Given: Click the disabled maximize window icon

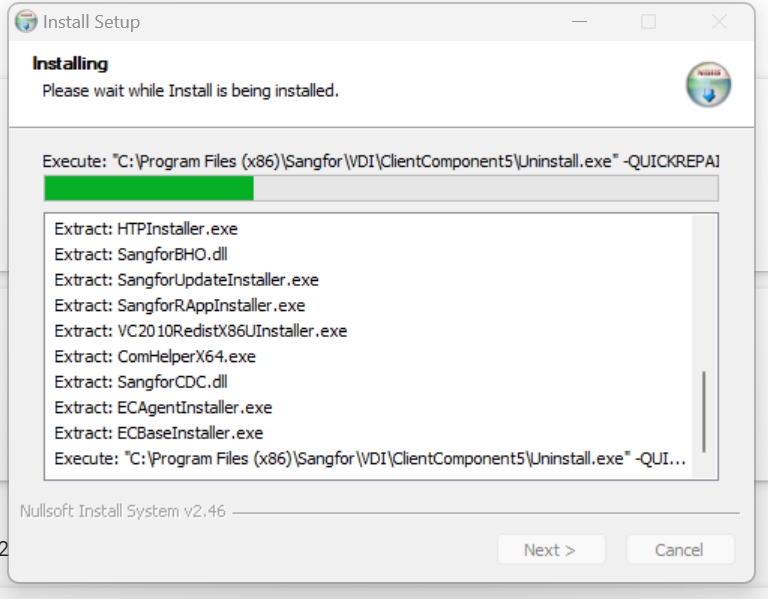Looking at the screenshot, I should pos(648,22).
